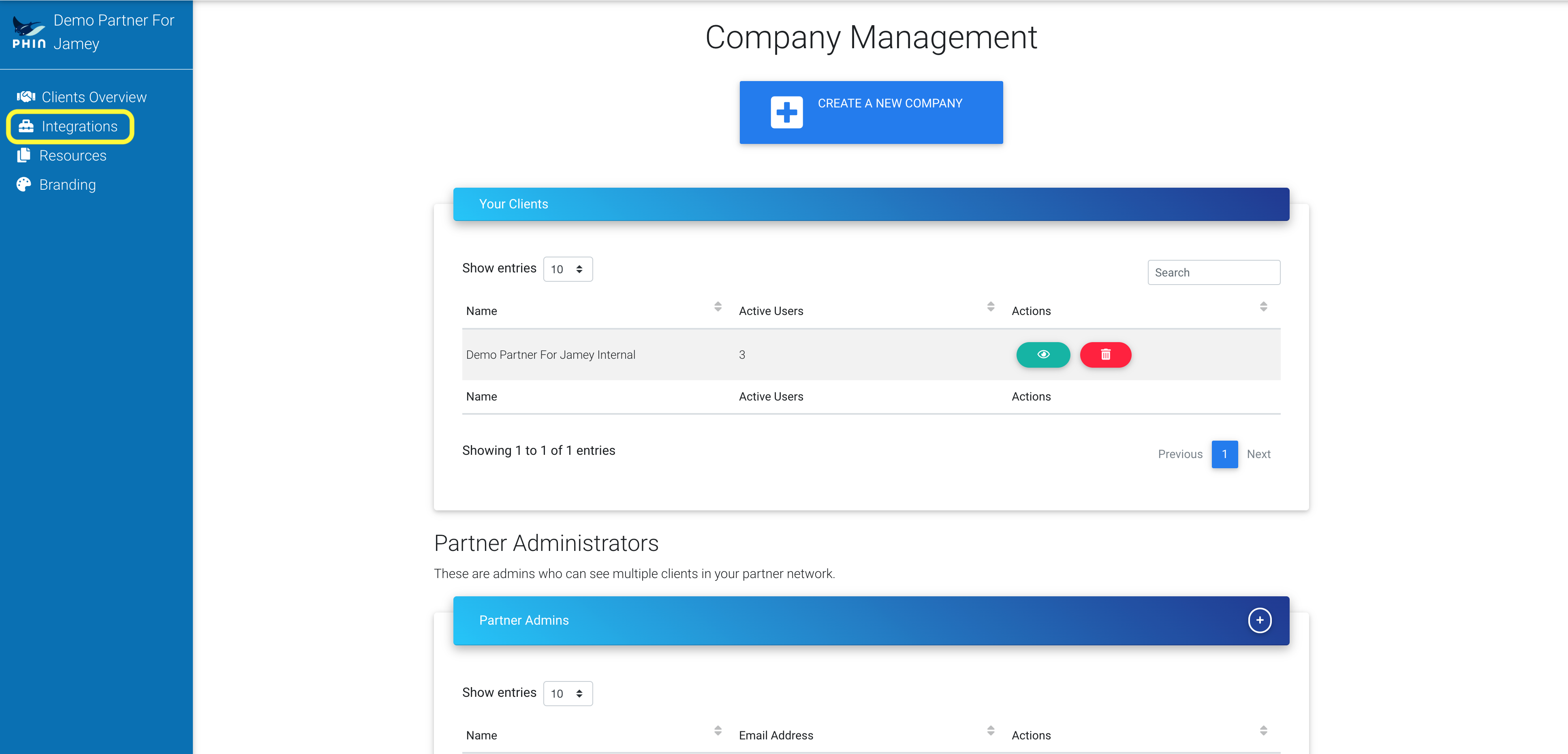Image resolution: width=1568 pixels, height=754 pixels.
Task: Click Showing 1 to 1 of 1 entries
Action: click(x=538, y=451)
